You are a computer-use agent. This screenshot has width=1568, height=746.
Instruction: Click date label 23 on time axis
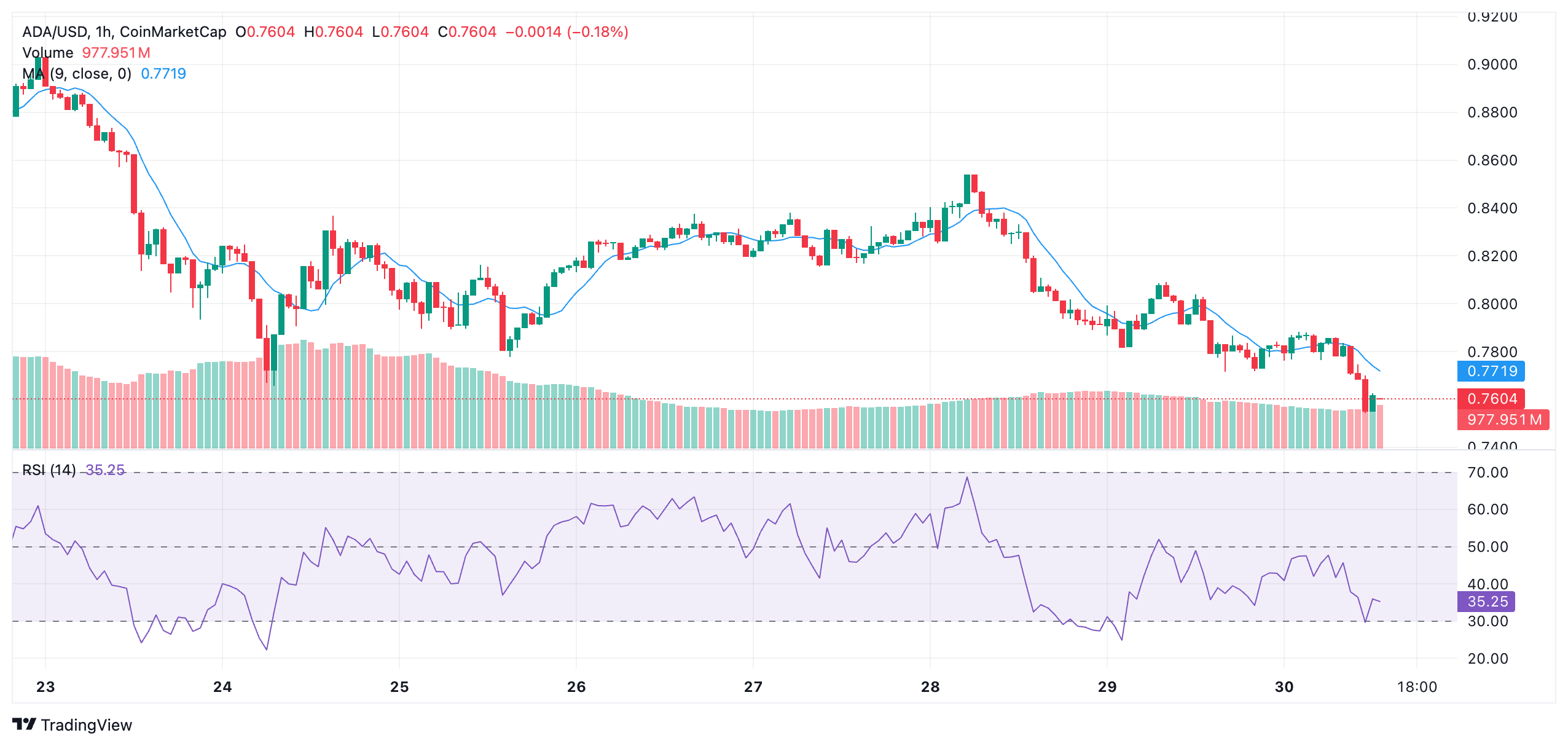tap(45, 687)
